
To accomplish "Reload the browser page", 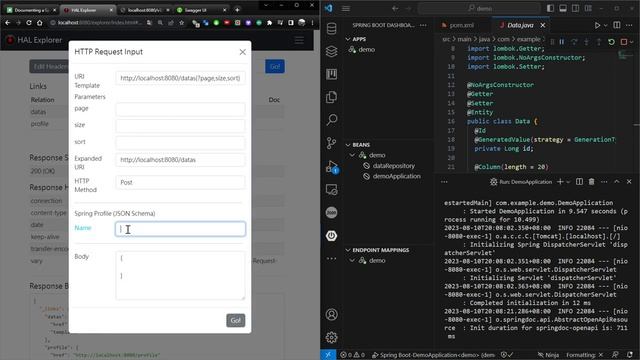I will (x=29, y=23).
